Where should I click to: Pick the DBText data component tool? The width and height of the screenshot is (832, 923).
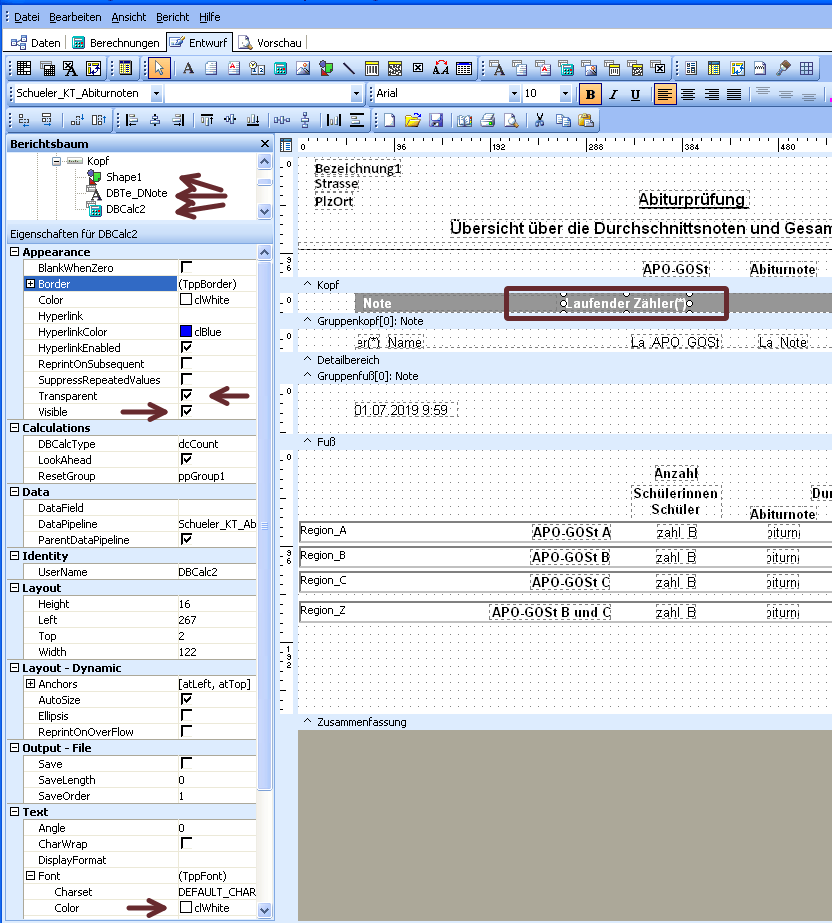(x=498, y=68)
